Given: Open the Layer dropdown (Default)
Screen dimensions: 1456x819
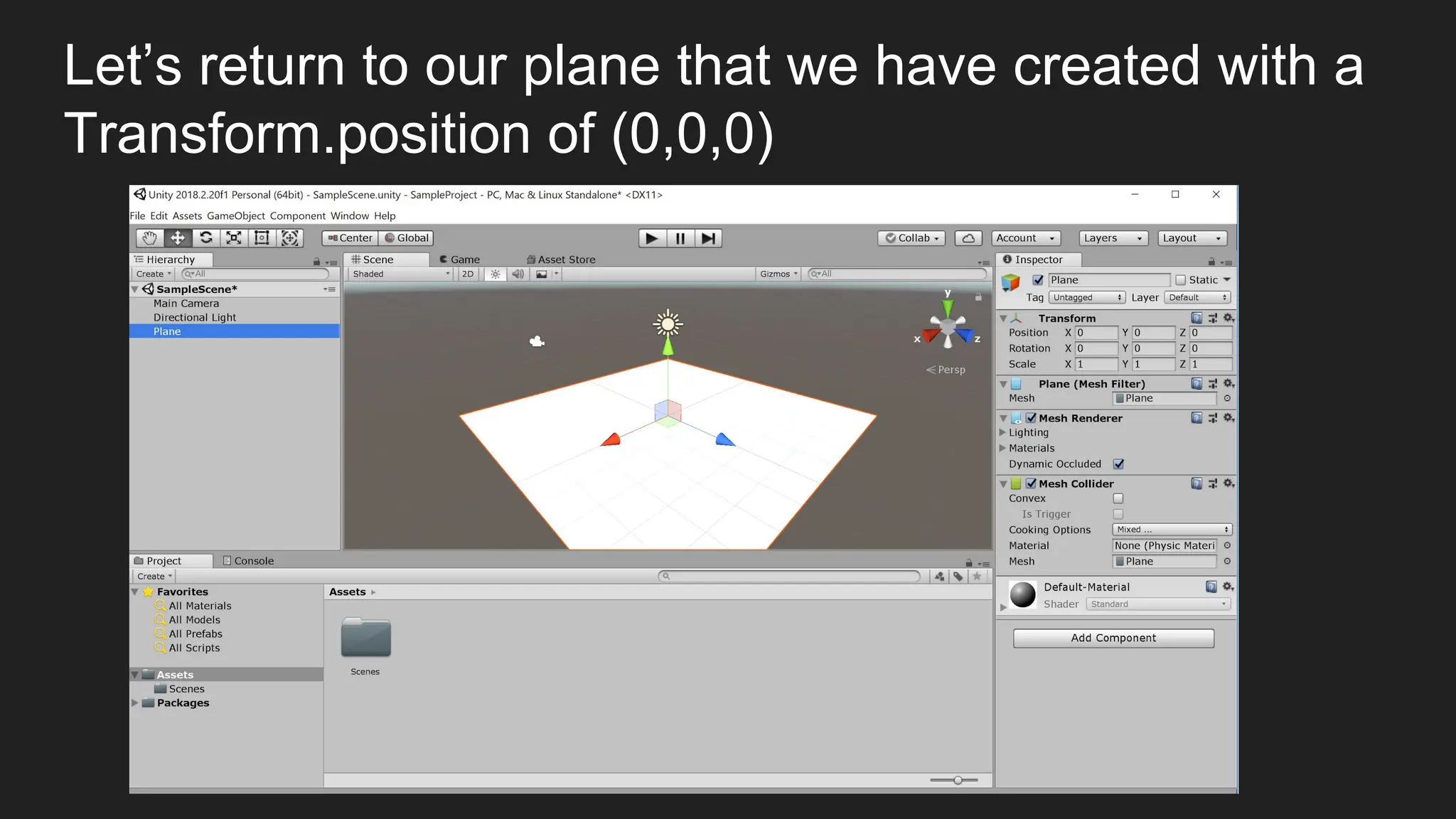Looking at the screenshot, I should [x=1198, y=298].
